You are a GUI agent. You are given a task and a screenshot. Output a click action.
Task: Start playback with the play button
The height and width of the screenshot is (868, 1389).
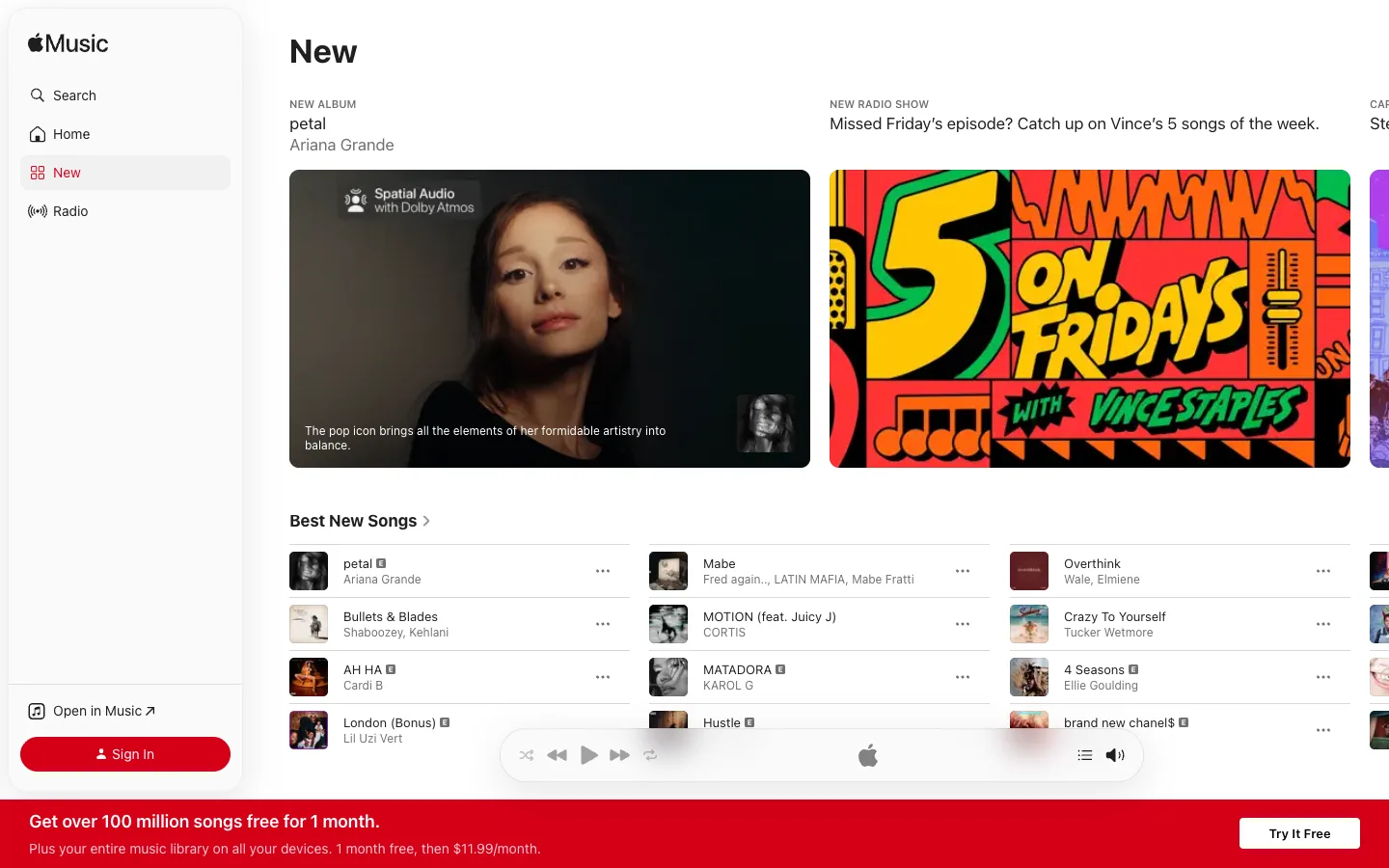click(x=588, y=755)
